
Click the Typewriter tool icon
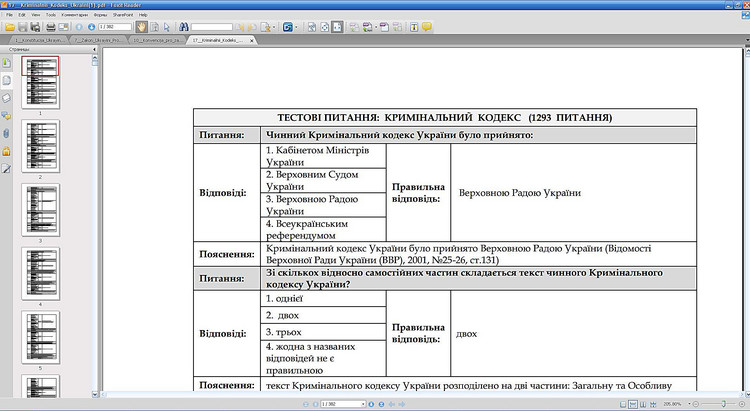pyautogui.click(x=414, y=27)
